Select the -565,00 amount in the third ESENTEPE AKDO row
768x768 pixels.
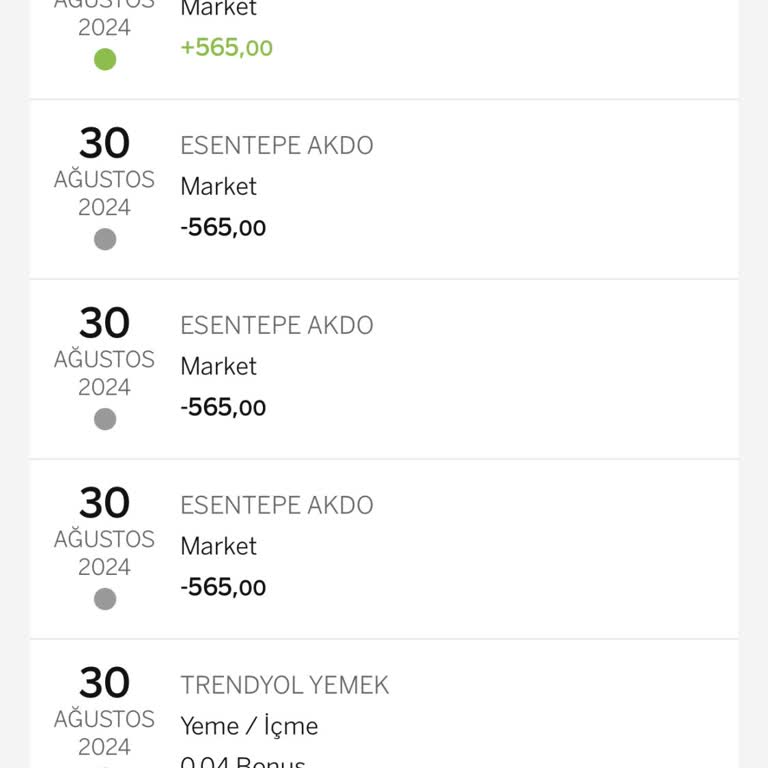(x=223, y=588)
